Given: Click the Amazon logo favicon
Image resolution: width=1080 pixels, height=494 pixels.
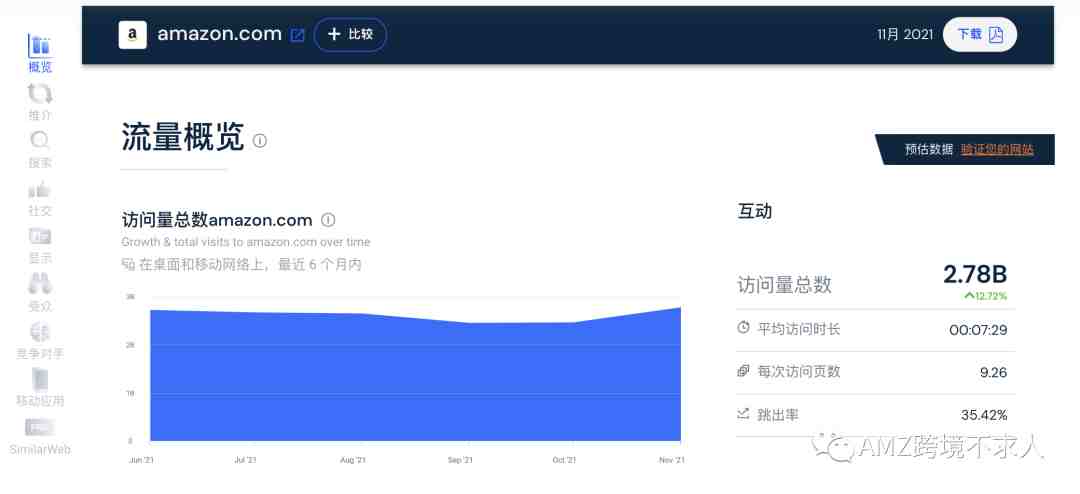Looking at the screenshot, I should click(132, 34).
